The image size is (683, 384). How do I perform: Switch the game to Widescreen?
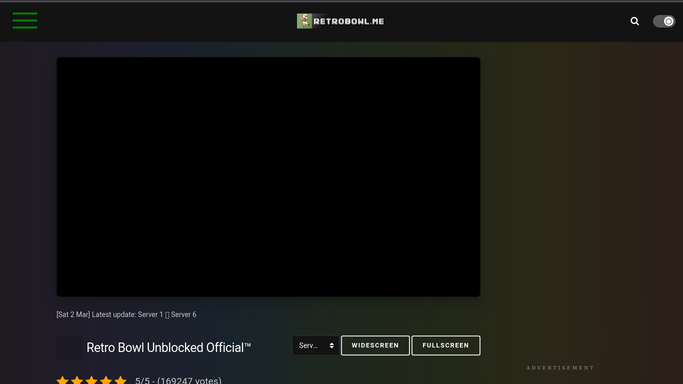(375, 345)
